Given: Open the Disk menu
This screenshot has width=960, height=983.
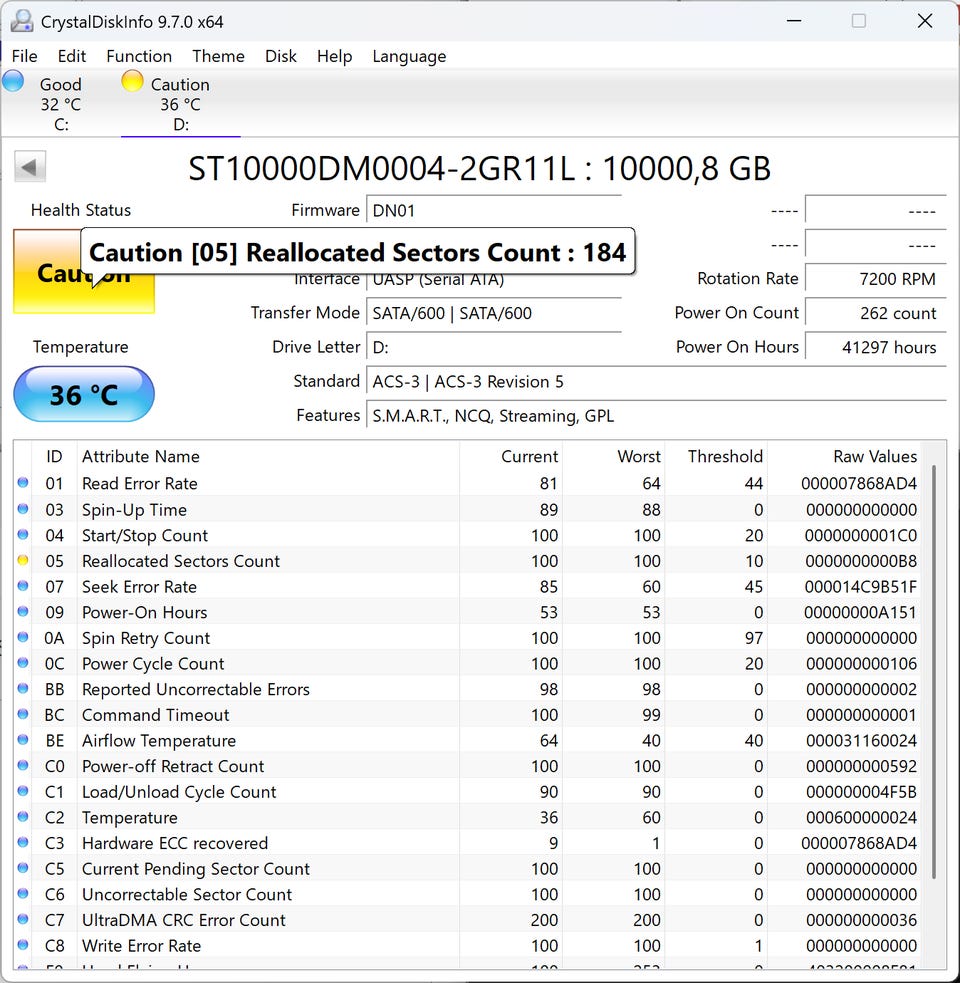Looking at the screenshot, I should (281, 56).
